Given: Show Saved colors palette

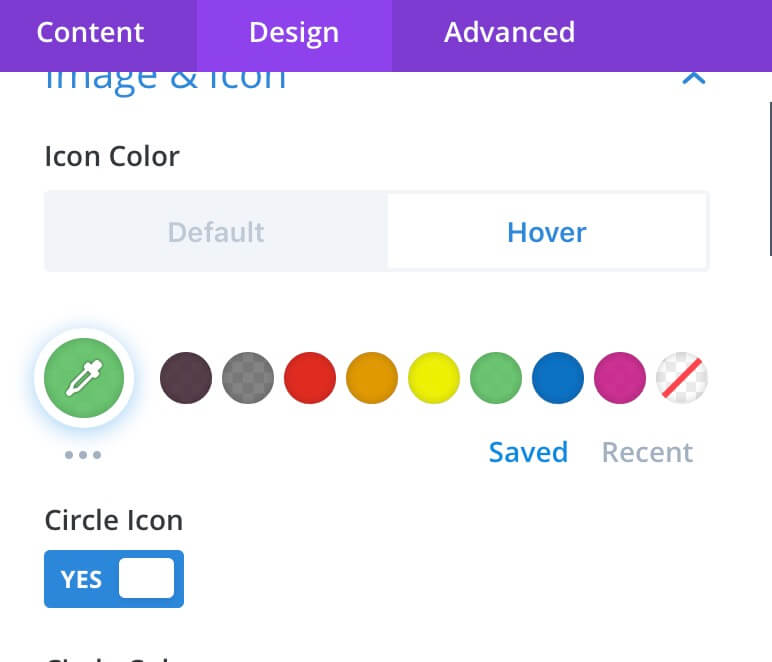Looking at the screenshot, I should (x=528, y=452).
